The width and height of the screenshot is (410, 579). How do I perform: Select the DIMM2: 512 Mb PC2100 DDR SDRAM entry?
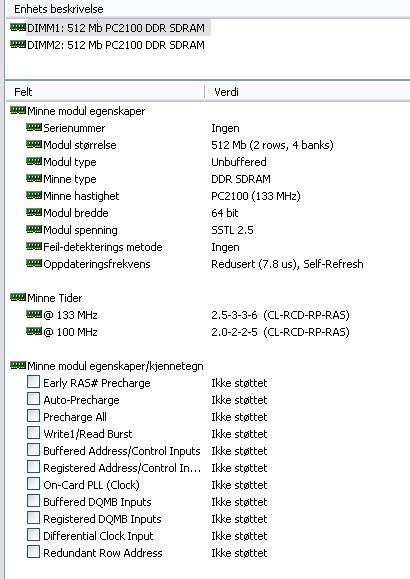tap(116, 45)
